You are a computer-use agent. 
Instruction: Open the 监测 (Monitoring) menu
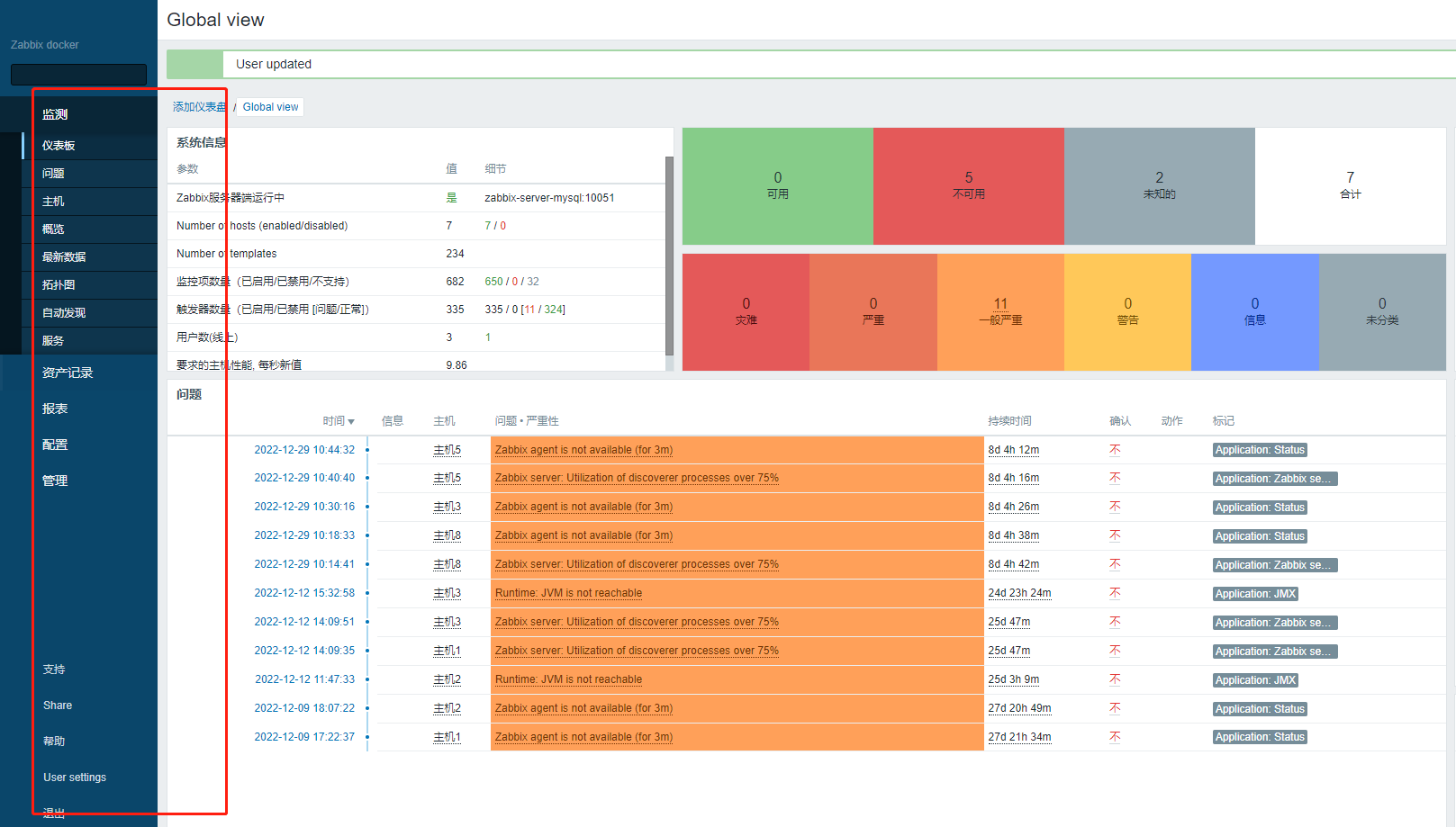(53, 114)
